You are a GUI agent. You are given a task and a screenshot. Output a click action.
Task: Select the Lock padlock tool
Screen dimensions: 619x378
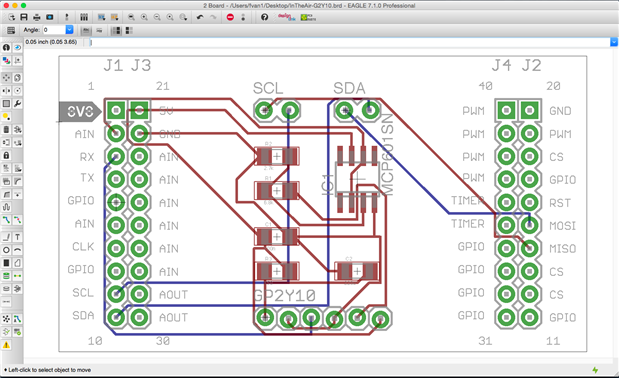pyautogui.click(x=6, y=155)
